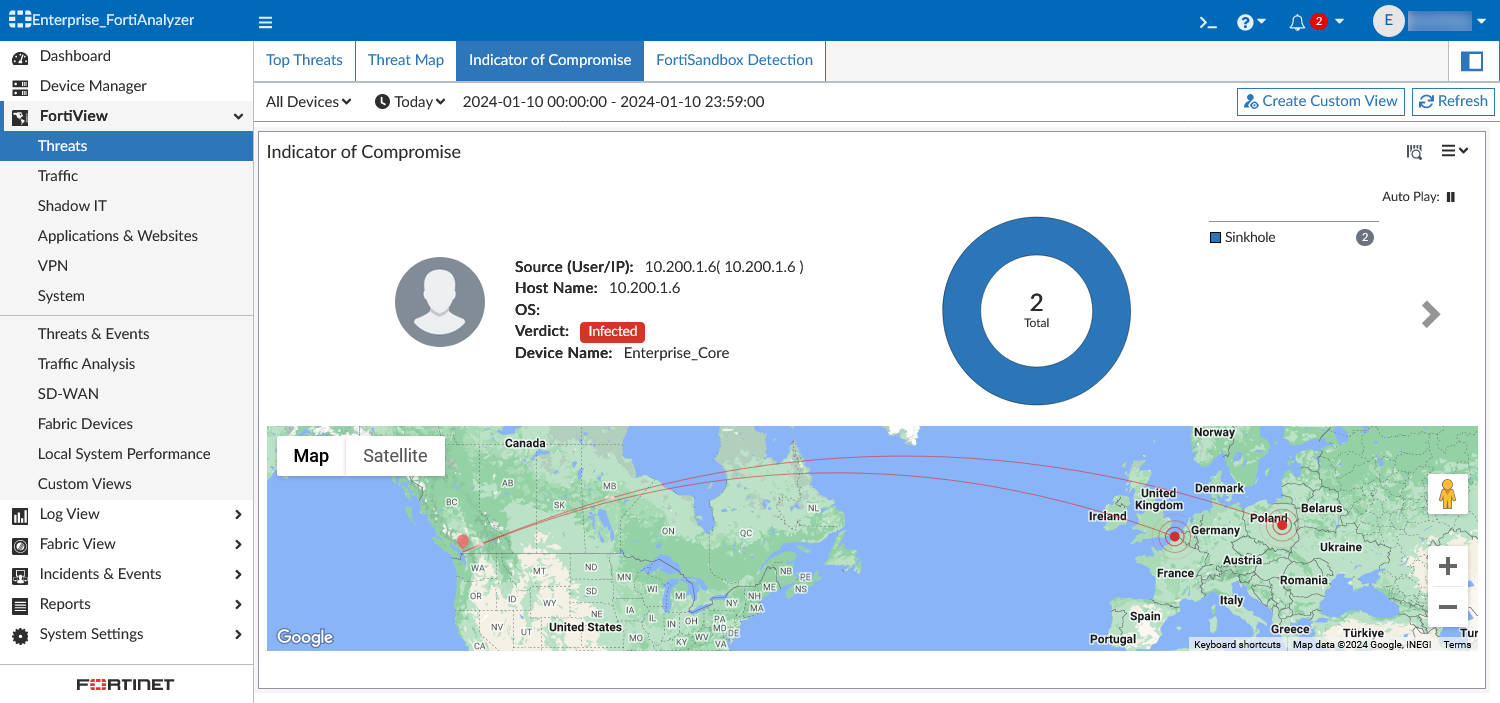Screen dimensions: 1500x703
Task: Switch map to Satellite view
Action: click(395, 456)
